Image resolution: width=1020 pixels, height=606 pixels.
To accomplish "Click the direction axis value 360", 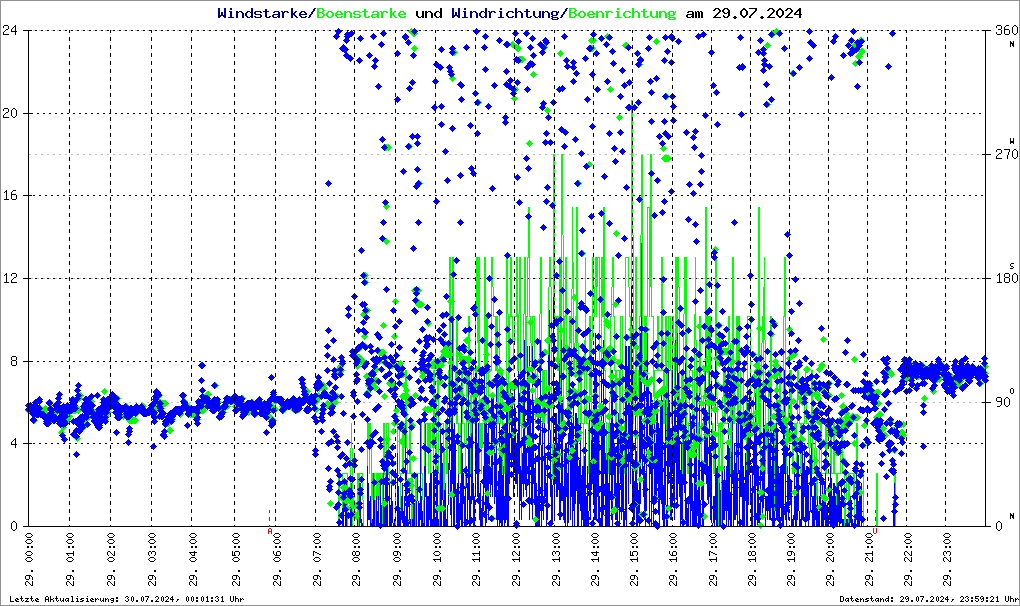I will (1006, 30).
